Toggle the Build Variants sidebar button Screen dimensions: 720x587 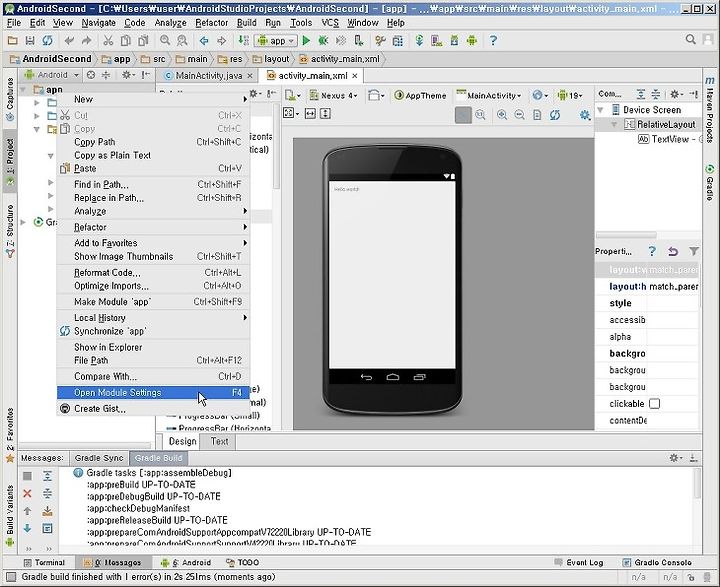(x=10, y=515)
